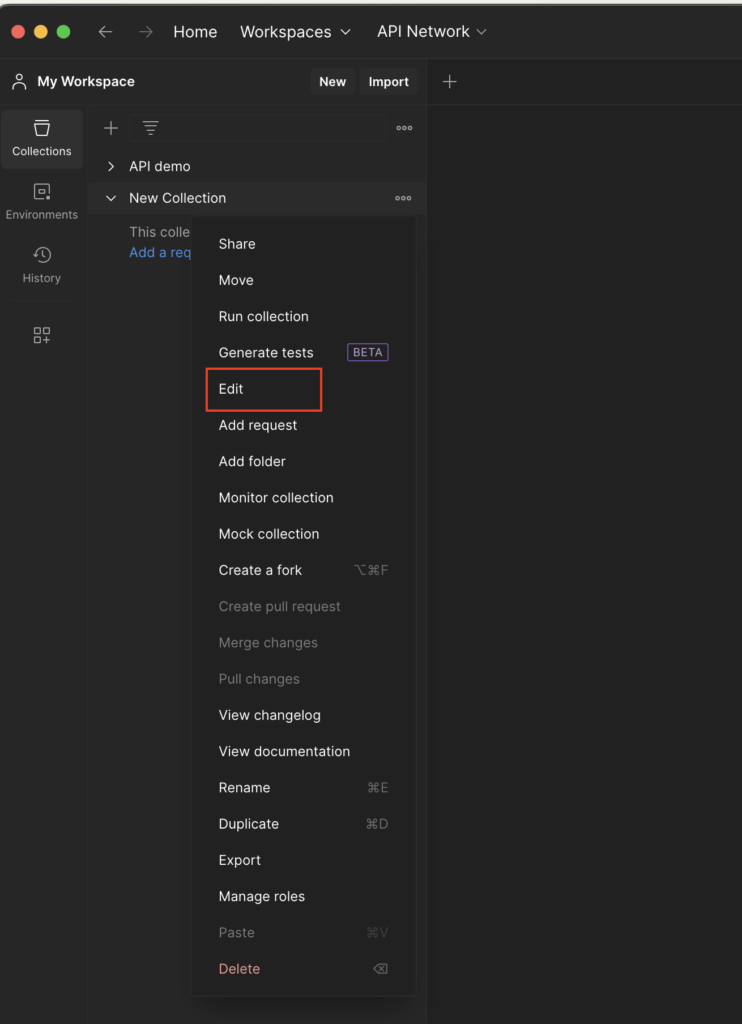Select Generate tests in the menu

coord(266,353)
